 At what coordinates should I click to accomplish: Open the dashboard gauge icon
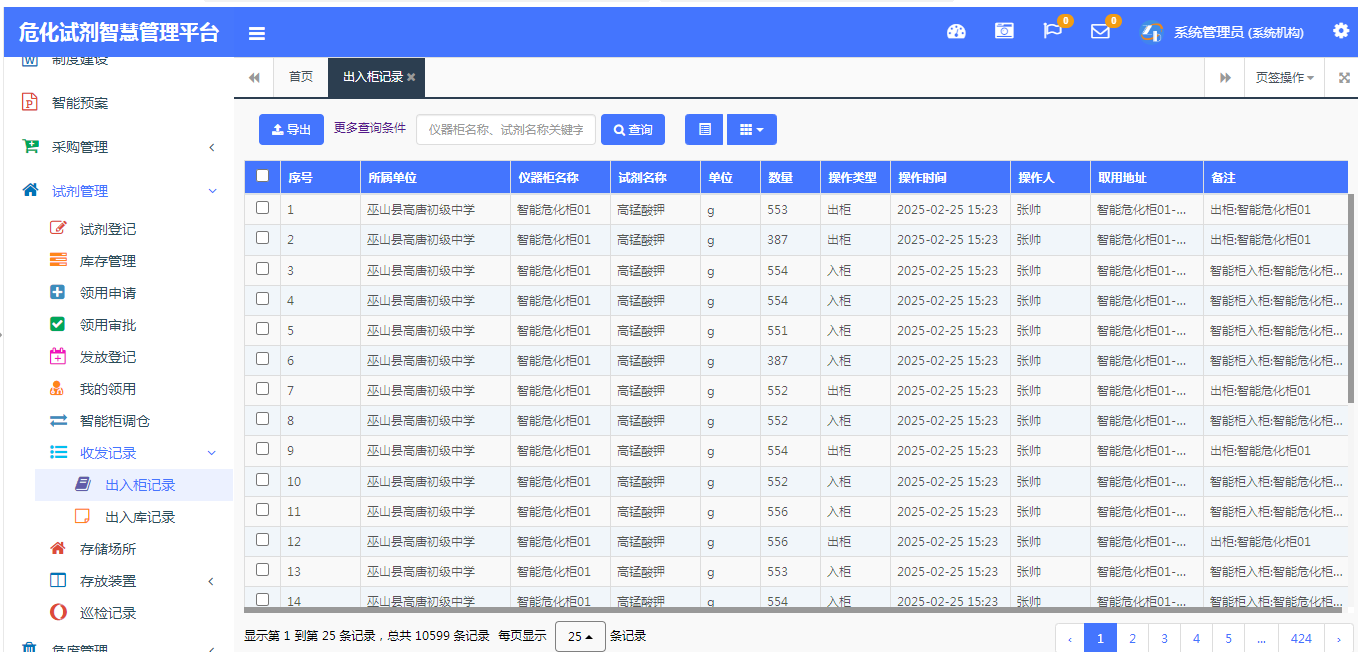coord(956,31)
